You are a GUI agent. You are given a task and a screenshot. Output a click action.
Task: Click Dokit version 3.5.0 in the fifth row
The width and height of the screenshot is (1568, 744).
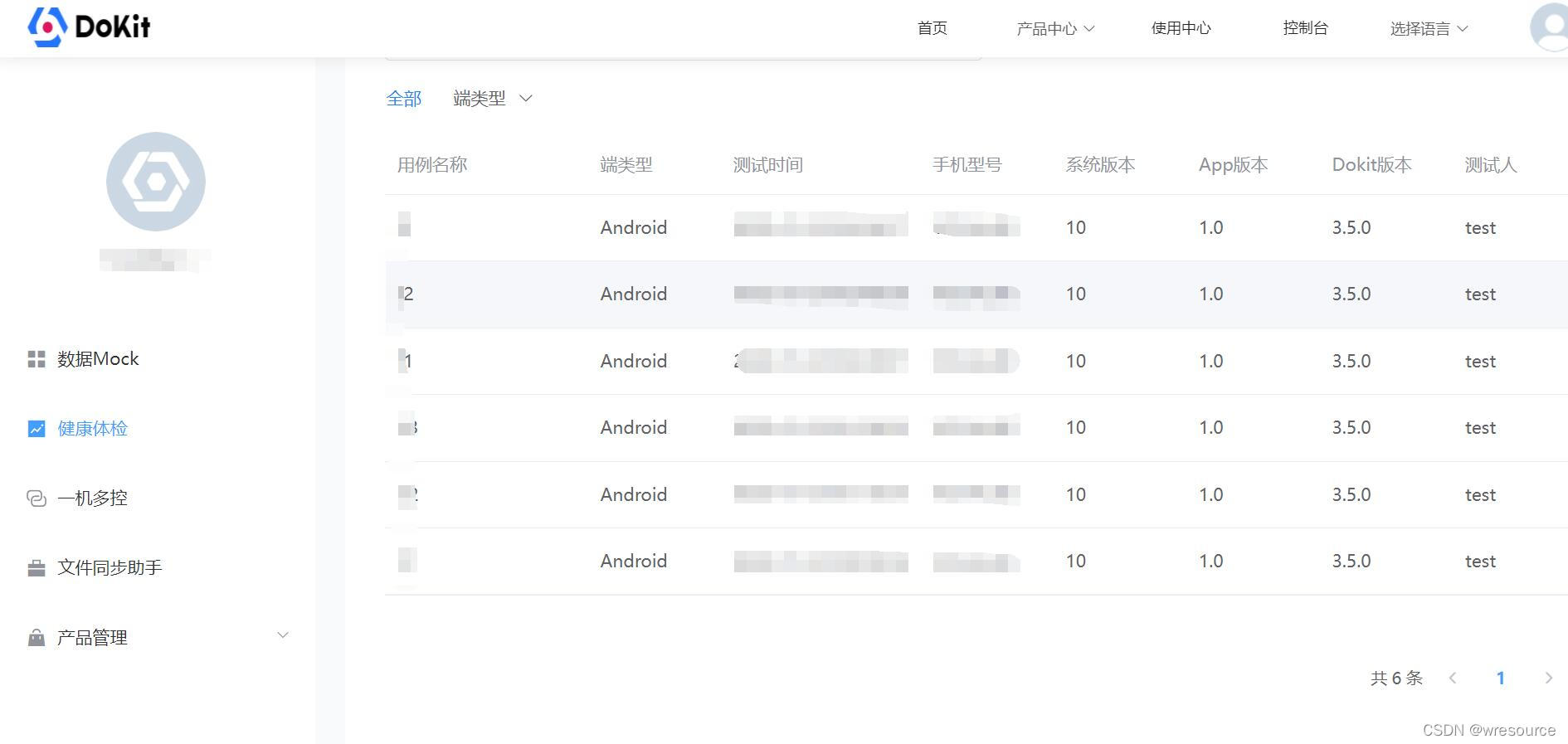click(x=1351, y=494)
